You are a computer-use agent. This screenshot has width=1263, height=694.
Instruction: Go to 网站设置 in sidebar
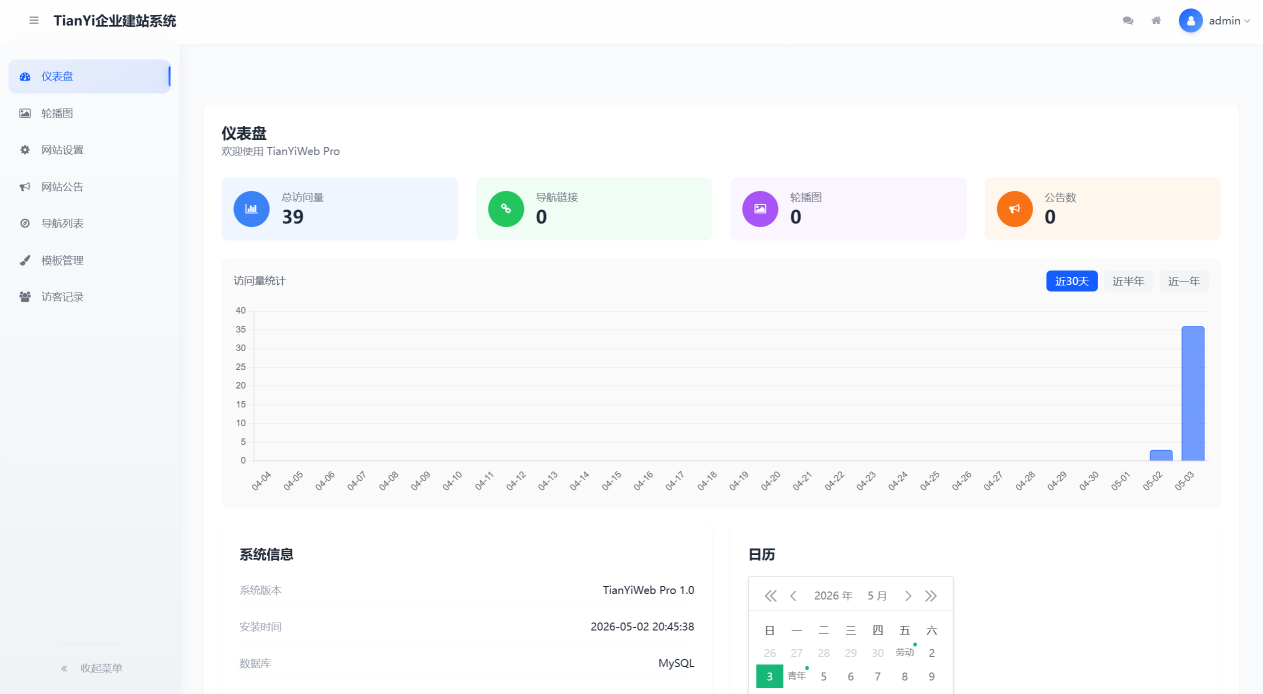point(90,150)
